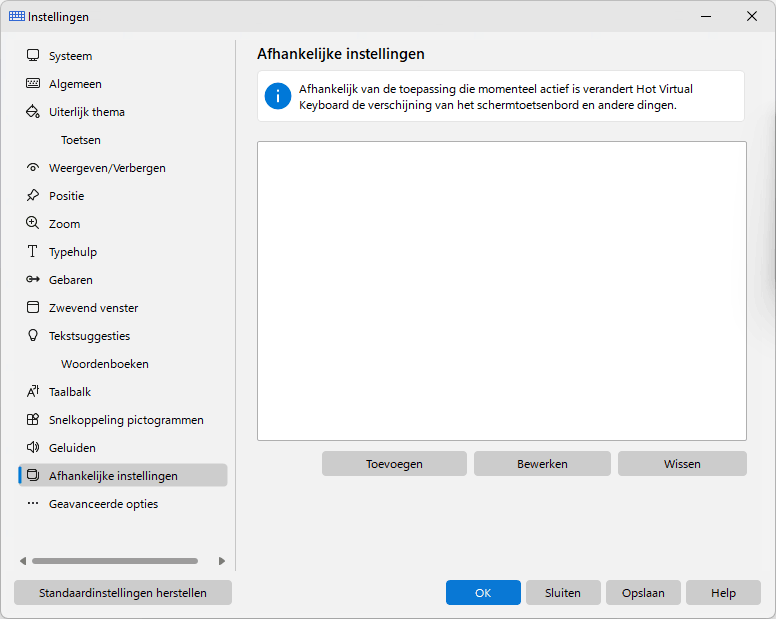This screenshot has width=776, height=619.
Task: Open the Algemeen settings page
Action: 123,84
